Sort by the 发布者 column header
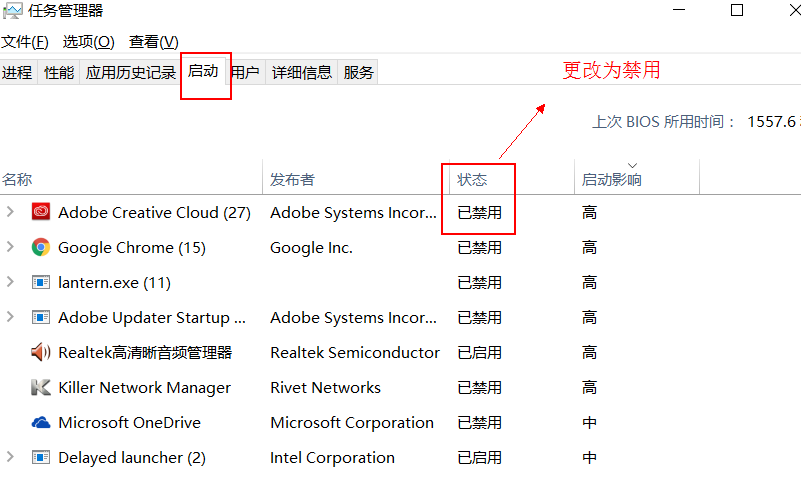Image resolution: width=801 pixels, height=481 pixels. coord(356,179)
